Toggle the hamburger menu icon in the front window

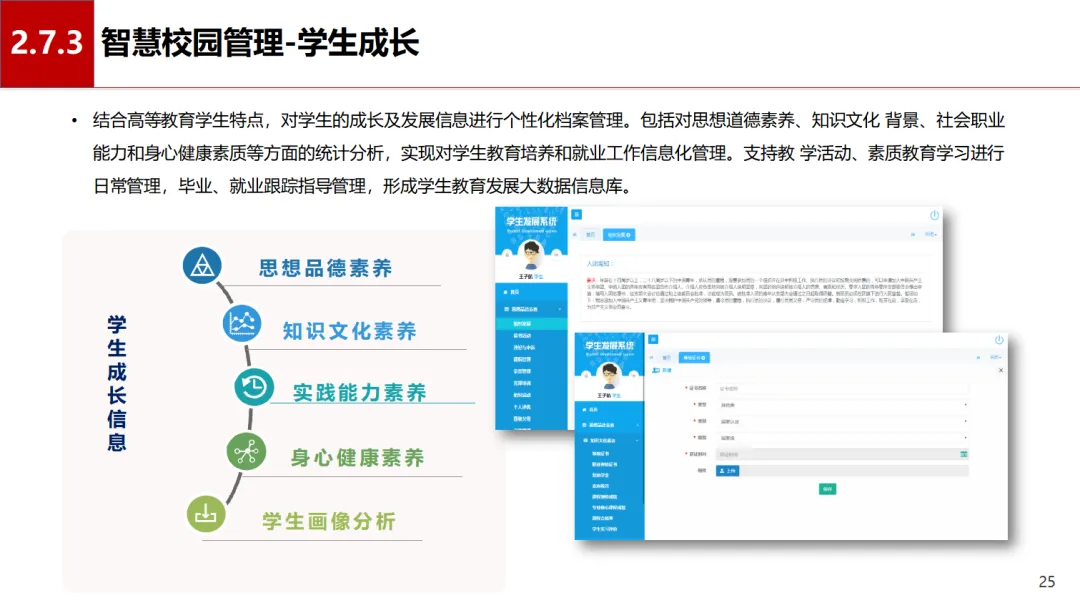pyautogui.click(x=653, y=339)
